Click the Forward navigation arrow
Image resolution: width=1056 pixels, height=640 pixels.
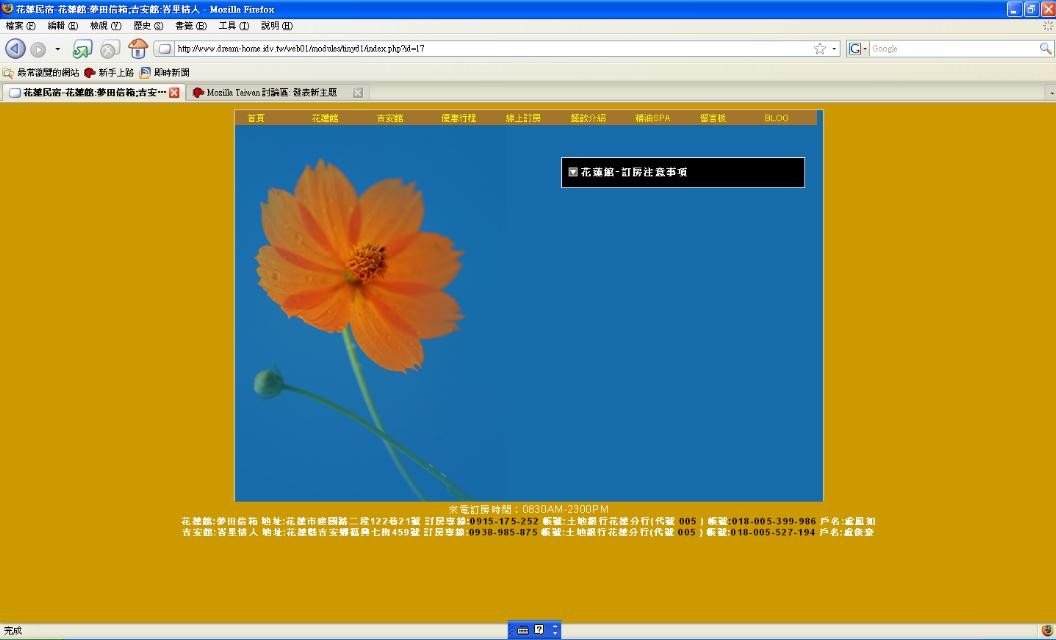[38, 49]
